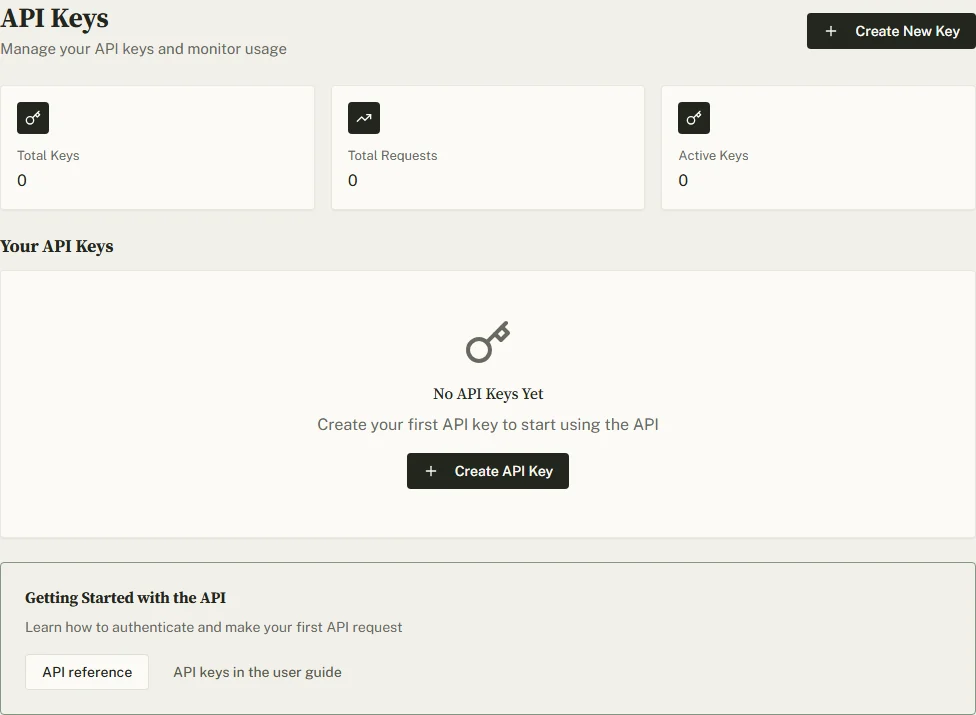Click the key icon above Total Keys
The image size is (976, 715).
(x=33, y=118)
